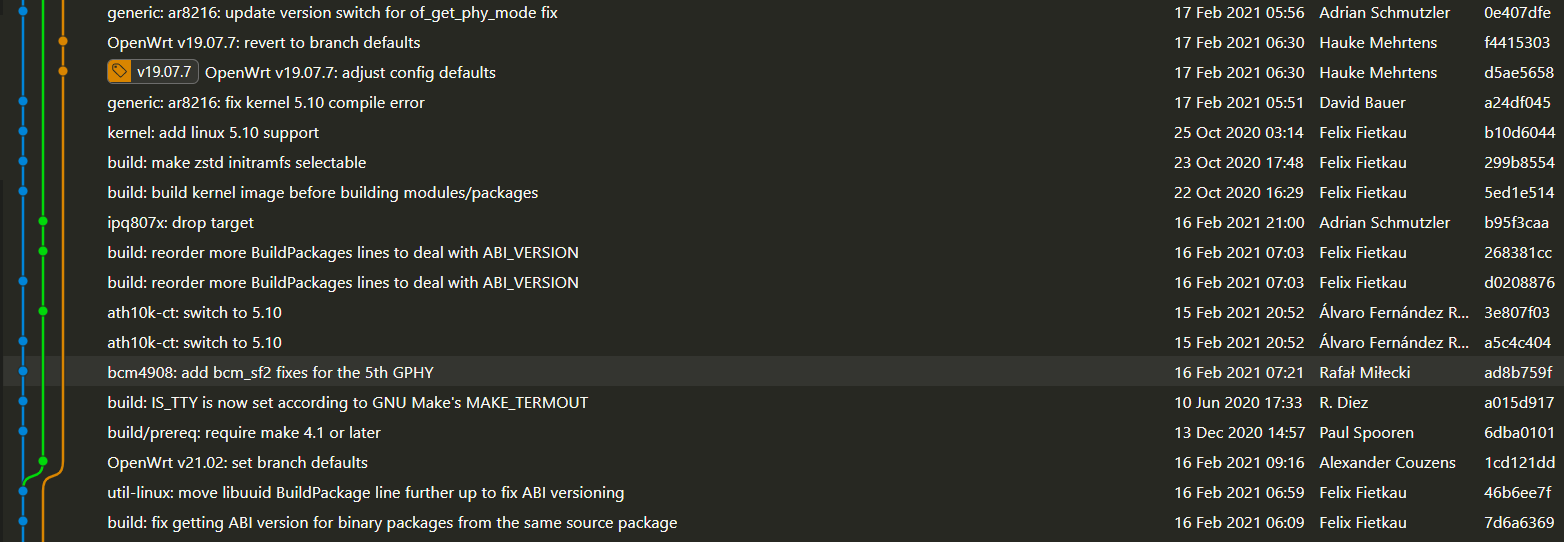1564x542 pixels.
Task: Click the v19.07.7 tag icon
Action: tap(120, 72)
